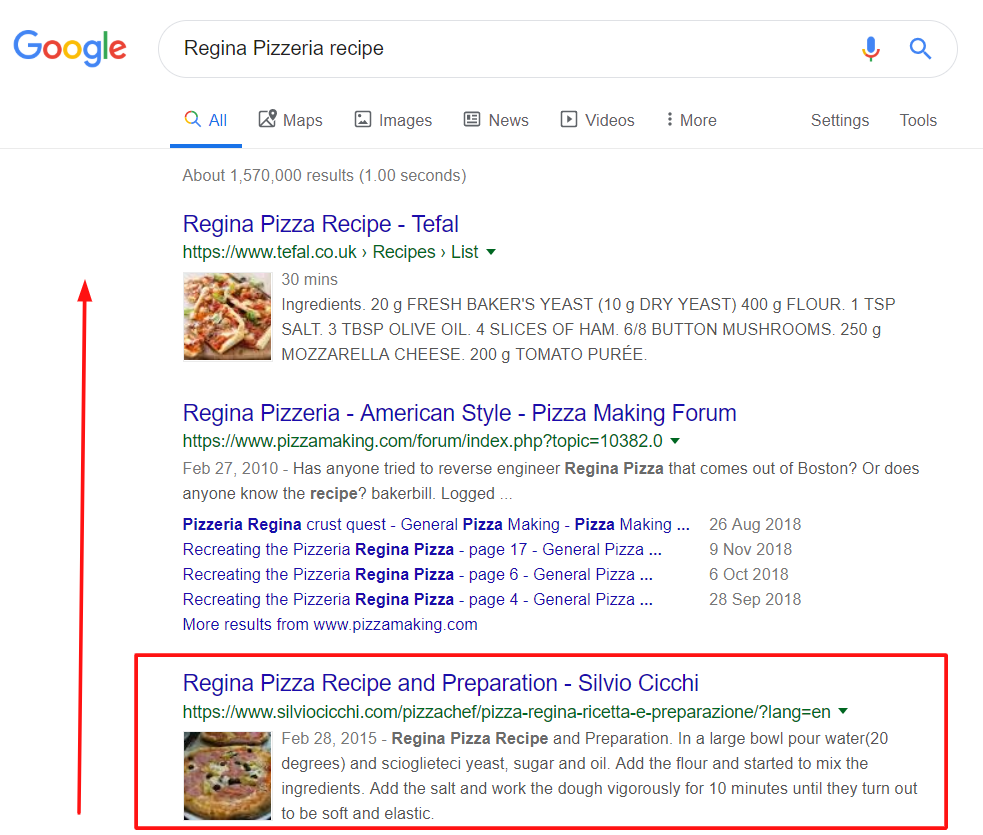Click the Google logo
Image resolution: width=983 pixels, height=835 pixels.
click(70, 48)
